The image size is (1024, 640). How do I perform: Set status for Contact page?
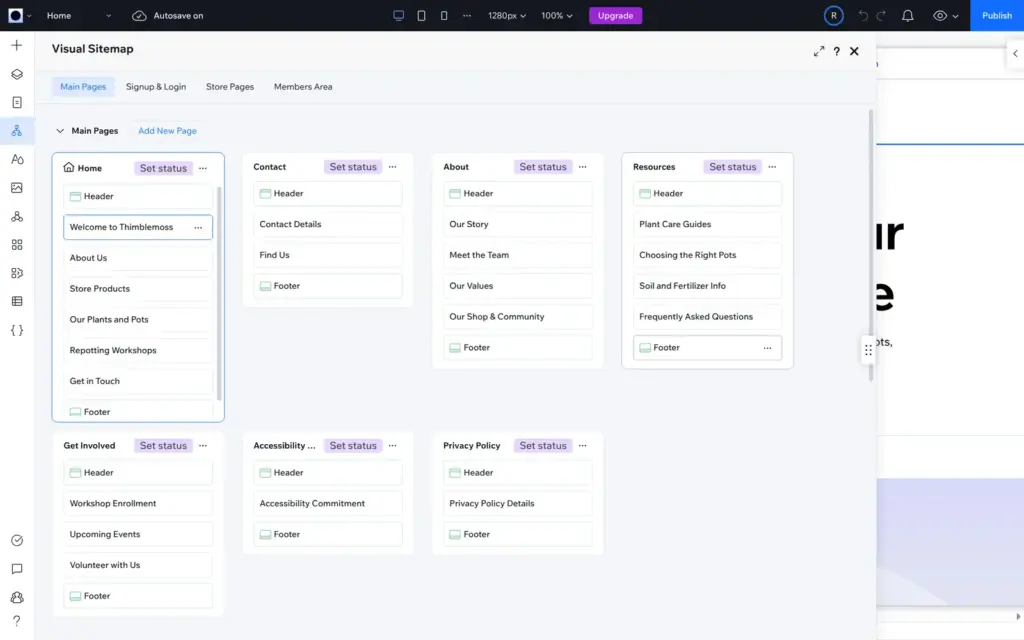point(353,167)
